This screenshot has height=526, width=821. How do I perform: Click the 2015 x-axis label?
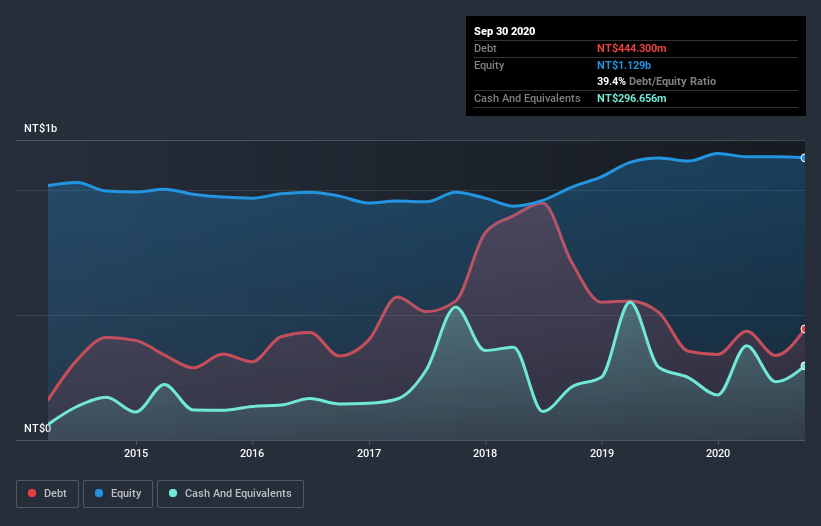136,453
